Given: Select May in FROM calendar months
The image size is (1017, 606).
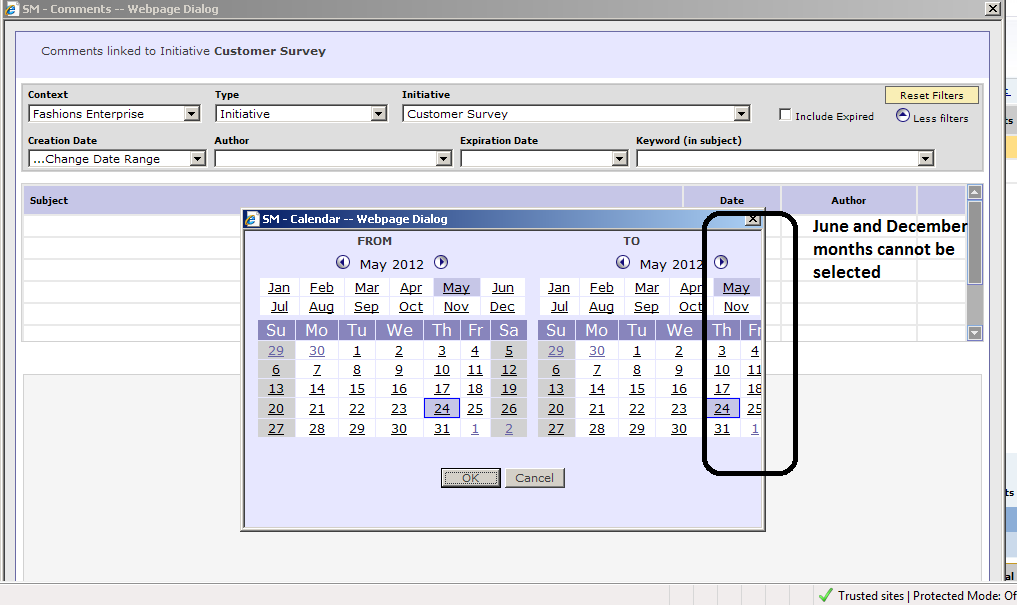Looking at the screenshot, I should pyautogui.click(x=457, y=287).
